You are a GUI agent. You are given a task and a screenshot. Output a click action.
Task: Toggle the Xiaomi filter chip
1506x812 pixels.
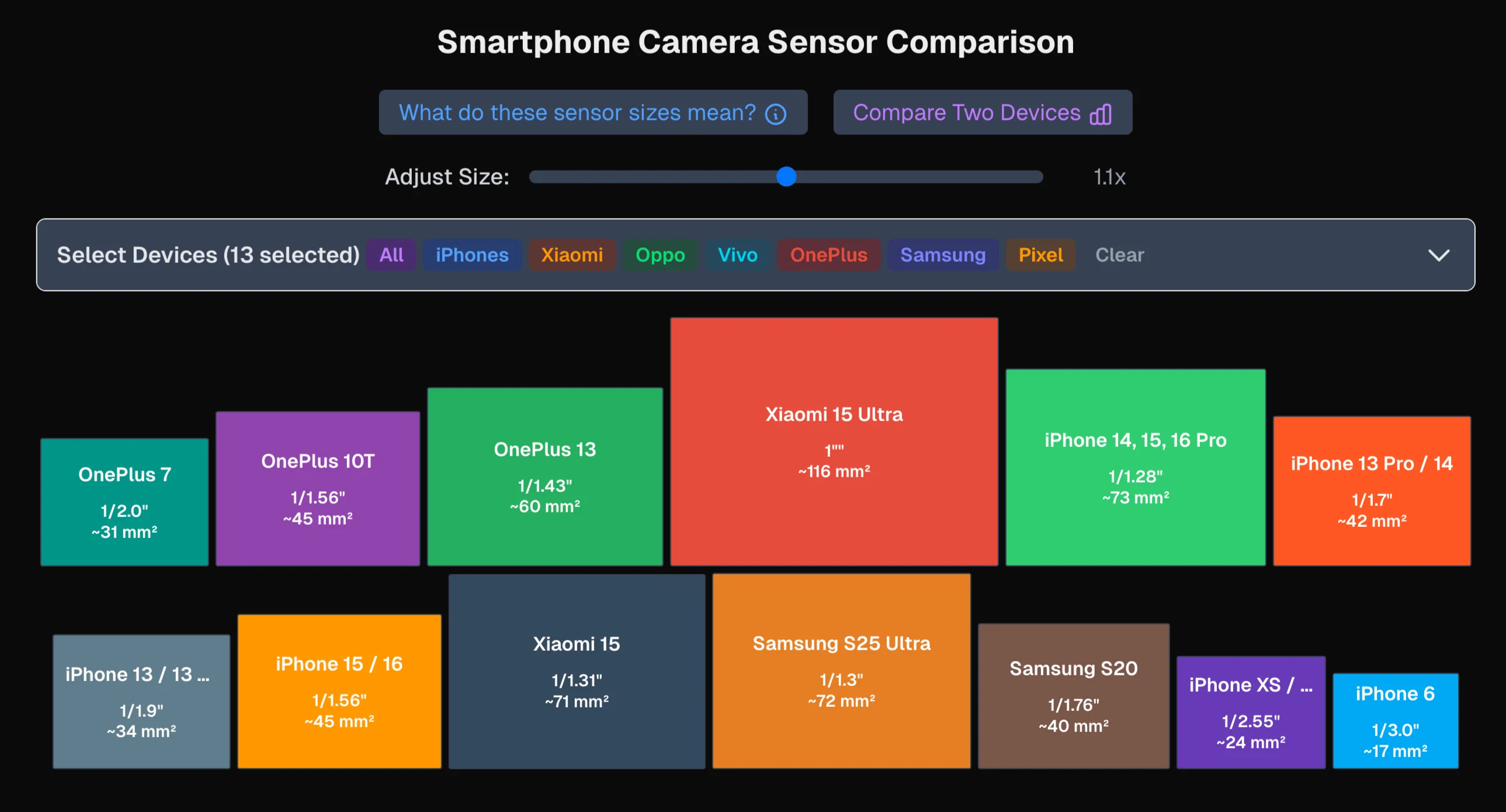[x=572, y=255]
